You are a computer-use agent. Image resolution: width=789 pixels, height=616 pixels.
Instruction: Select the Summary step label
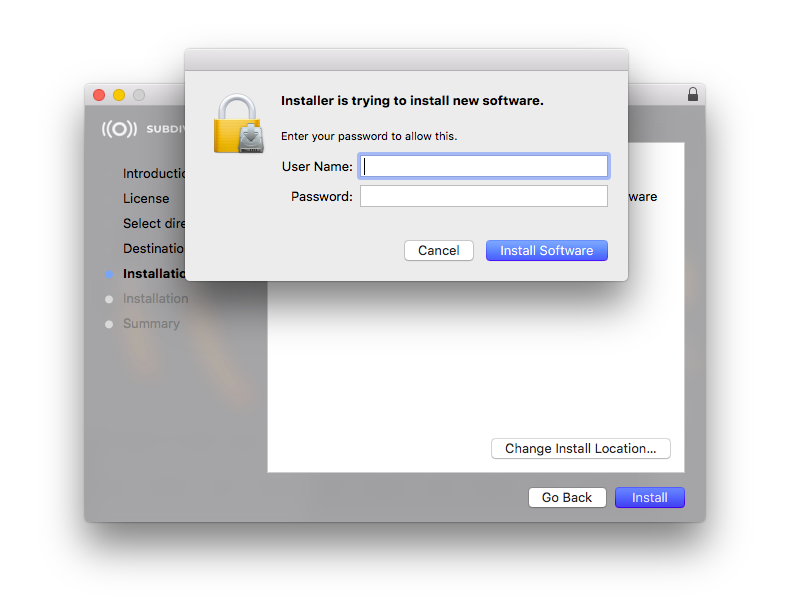(x=151, y=324)
